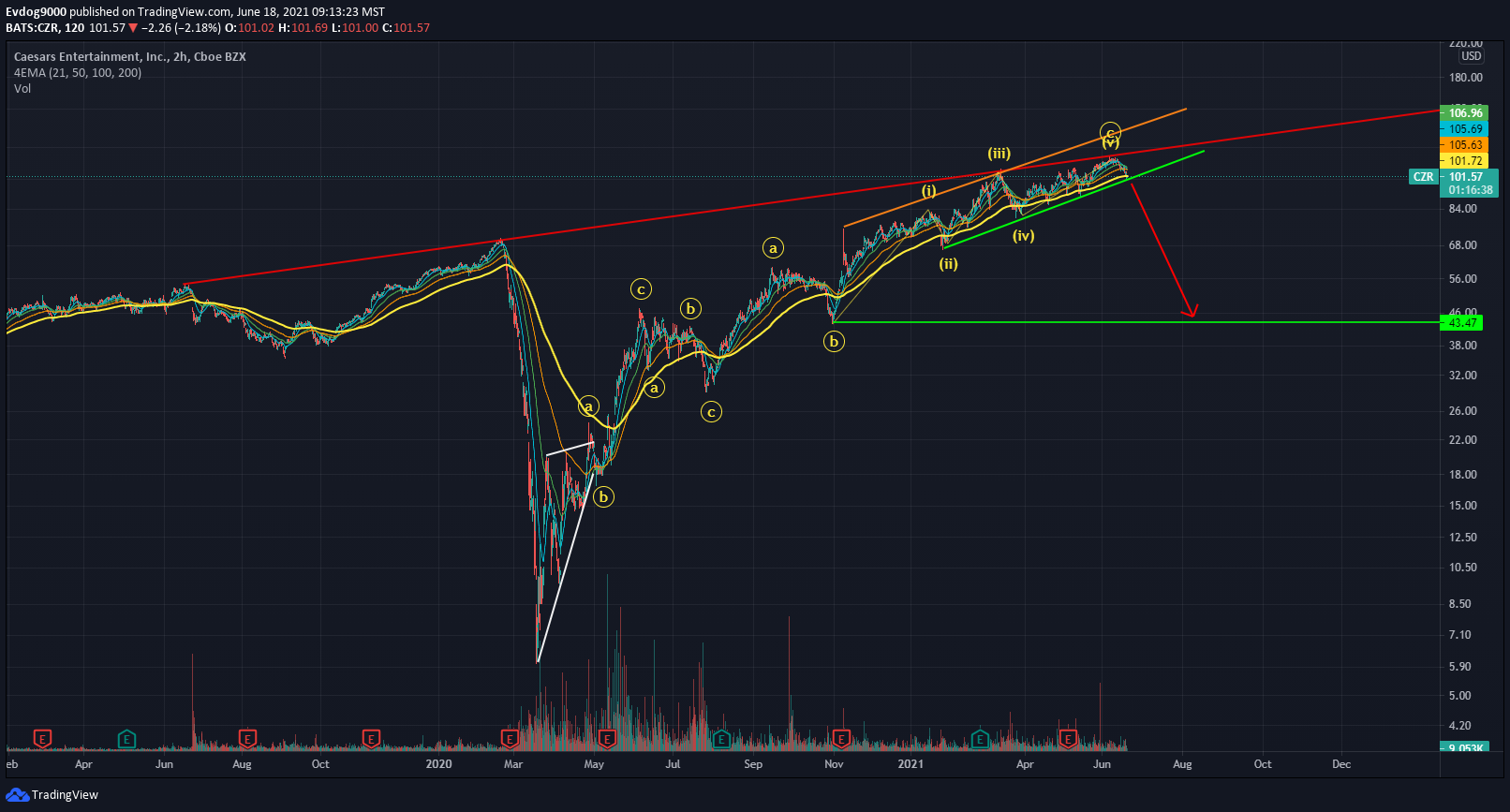This screenshot has height=812, width=1510.
Task: Select the (iii) wave label
Action: pyautogui.click(x=999, y=154)
